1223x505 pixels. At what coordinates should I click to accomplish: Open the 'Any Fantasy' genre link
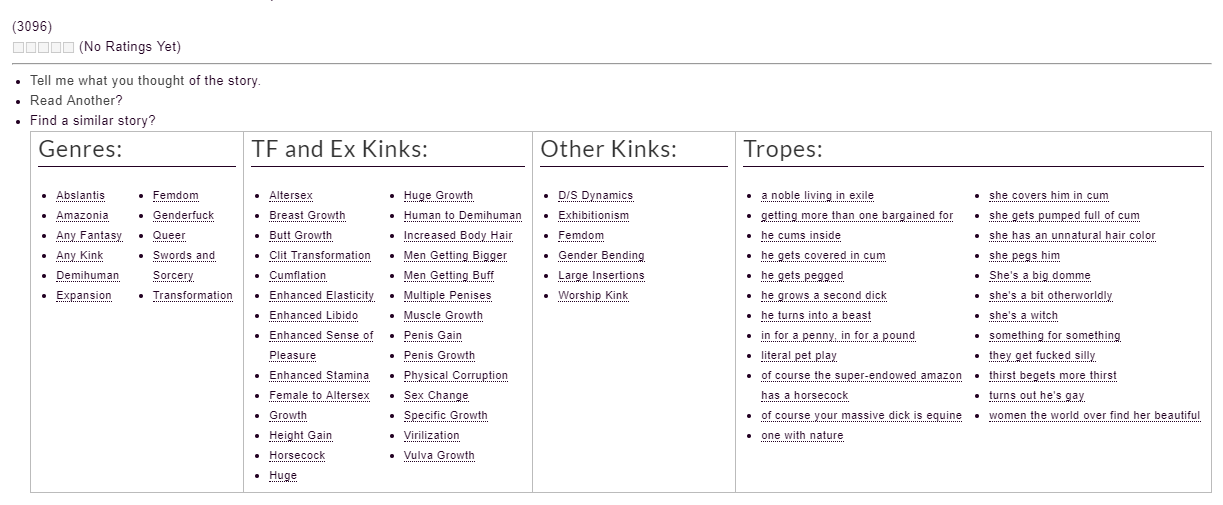tap(89, 236)
